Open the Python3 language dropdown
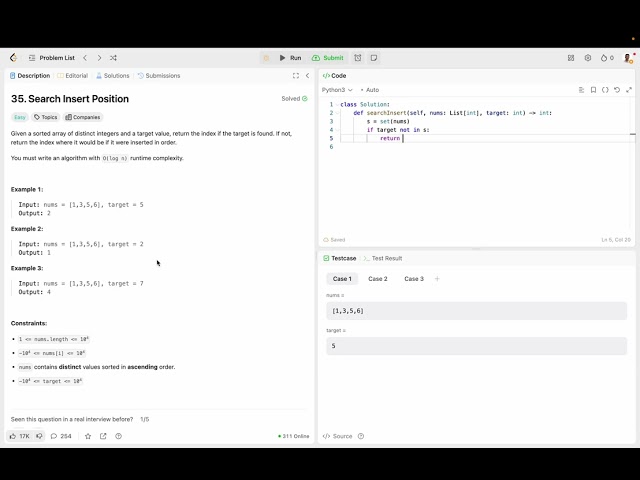The image size is (640, 480). pos(337,90)
